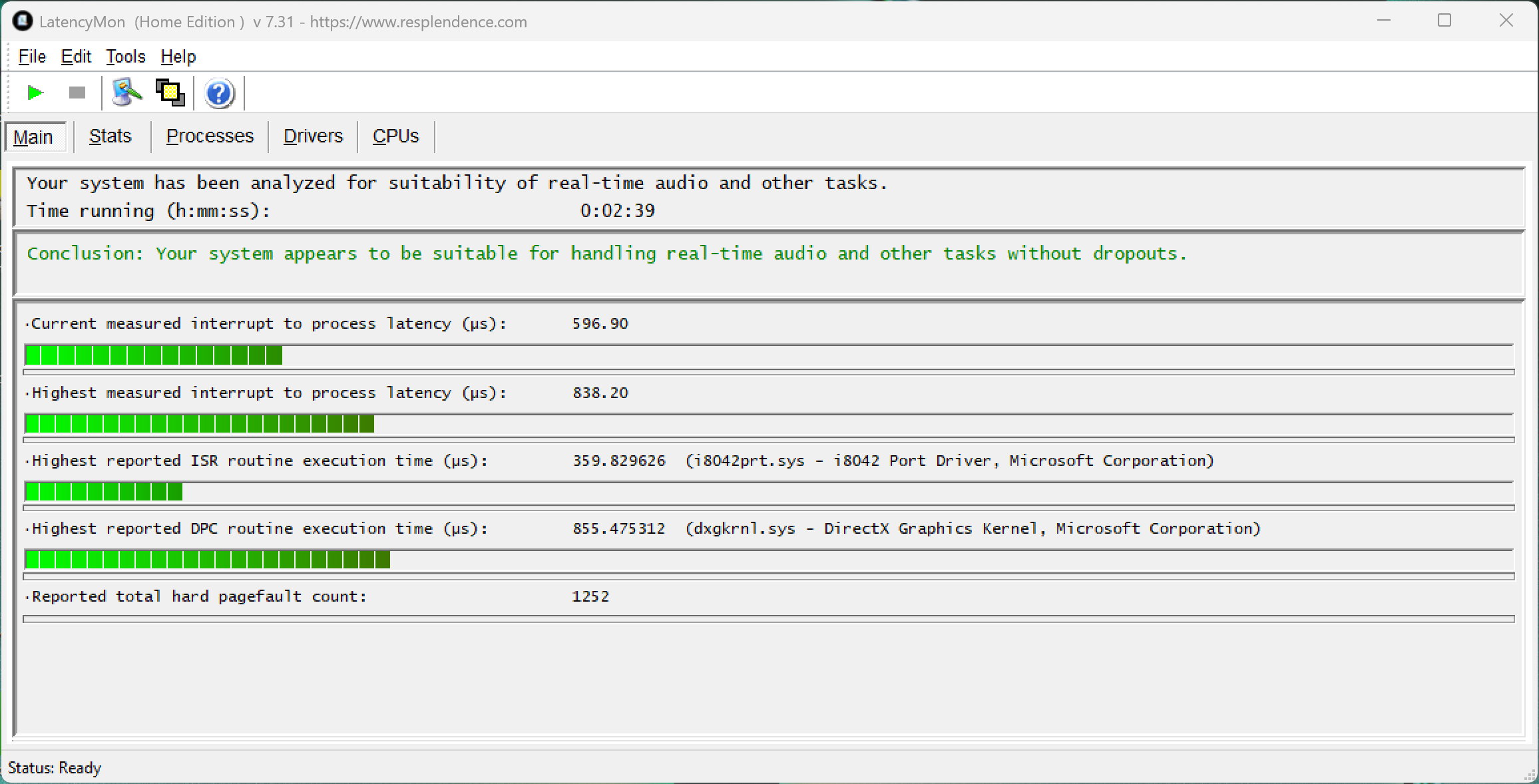
Task: Open help via the blue question mark
Action: 219,93
